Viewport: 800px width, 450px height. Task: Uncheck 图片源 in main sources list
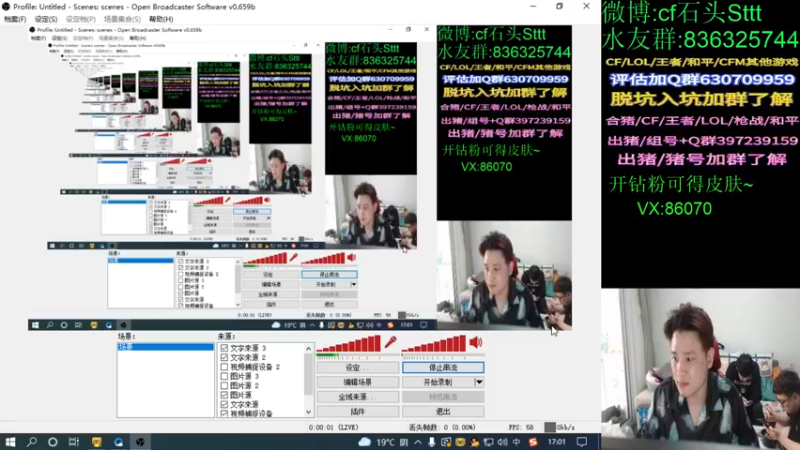224,395
